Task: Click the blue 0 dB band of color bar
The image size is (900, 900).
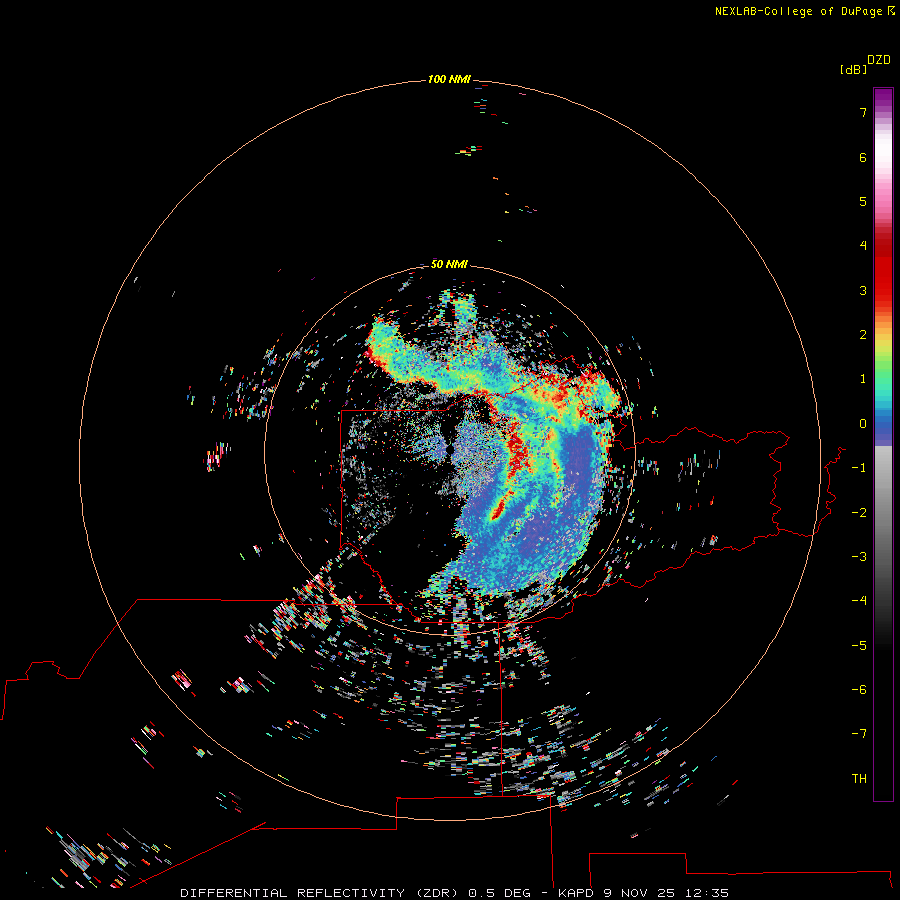Action: coord(883,424)
